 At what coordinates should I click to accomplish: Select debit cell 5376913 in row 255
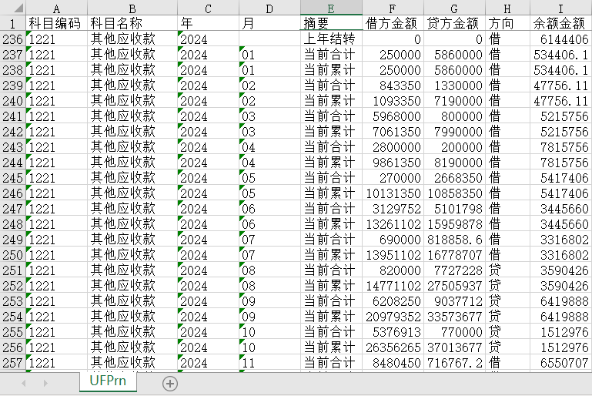(x=393, y=332)
